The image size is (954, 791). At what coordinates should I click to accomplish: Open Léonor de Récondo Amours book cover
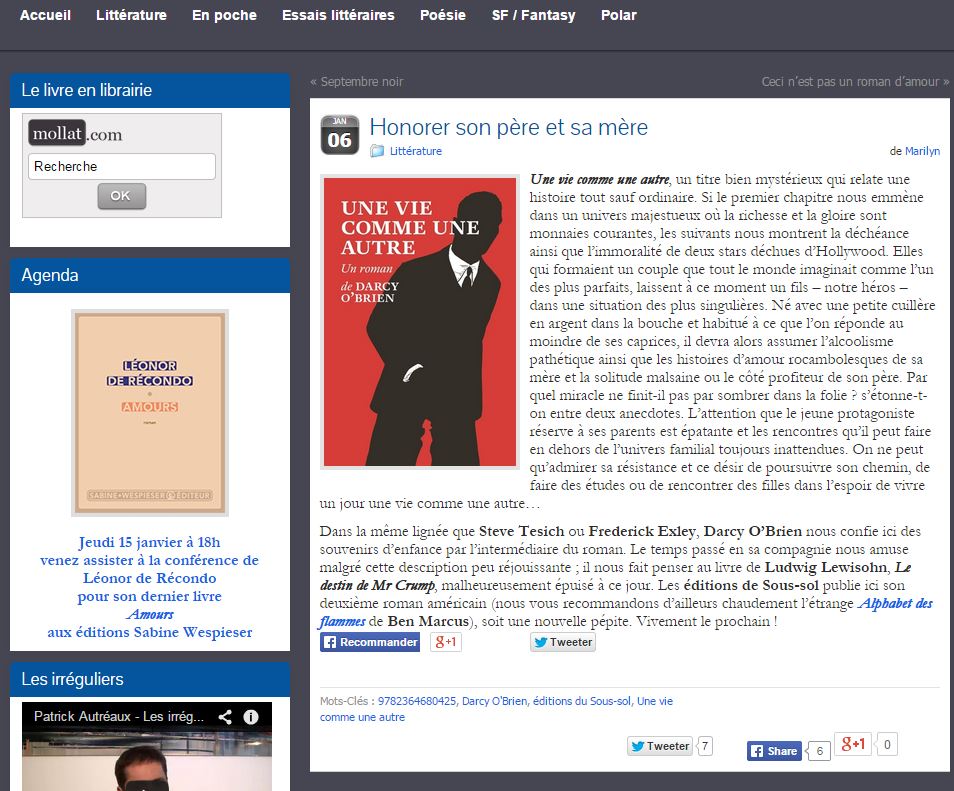click(x=150, y=413)
